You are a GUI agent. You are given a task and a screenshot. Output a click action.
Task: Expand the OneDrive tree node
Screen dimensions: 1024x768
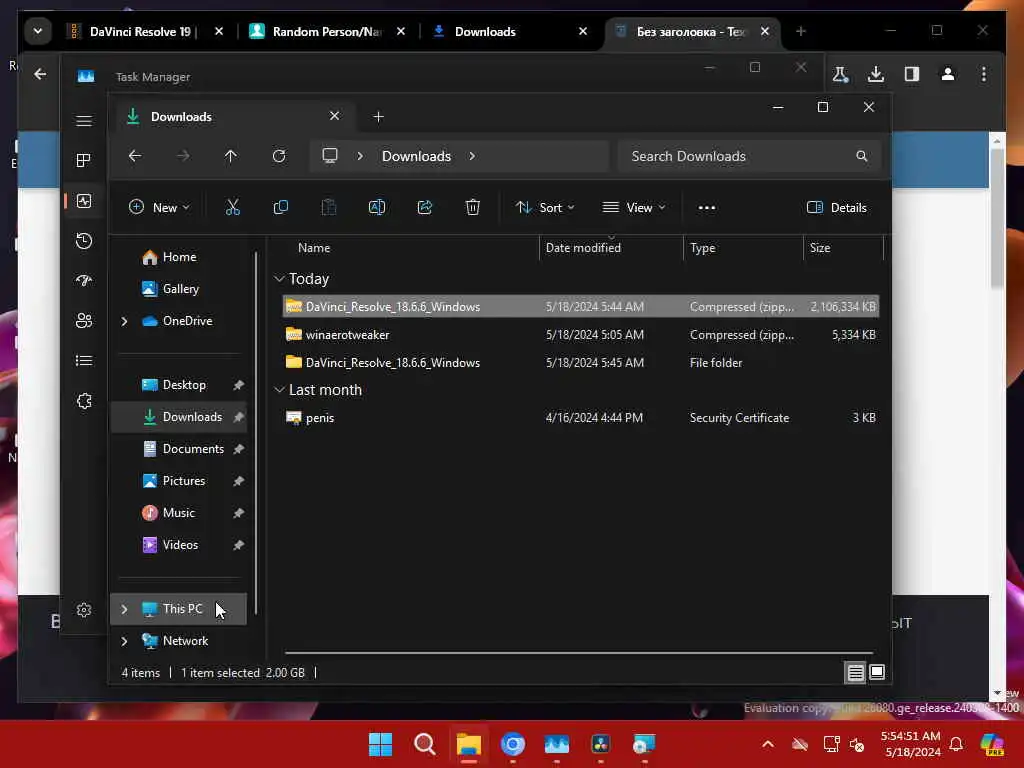click(x=124, y=321)
